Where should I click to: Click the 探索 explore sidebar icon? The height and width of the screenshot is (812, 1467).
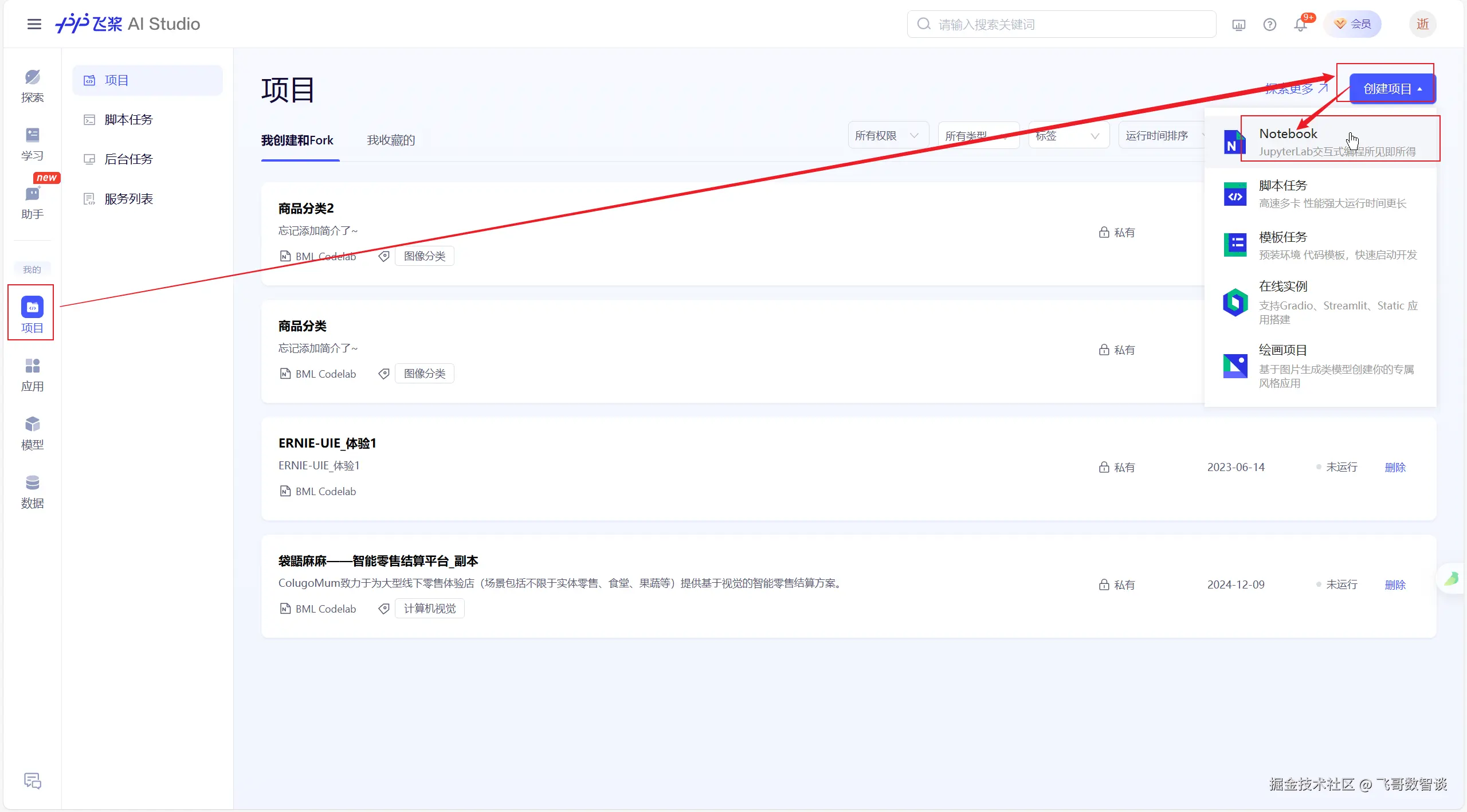(32, 85)
